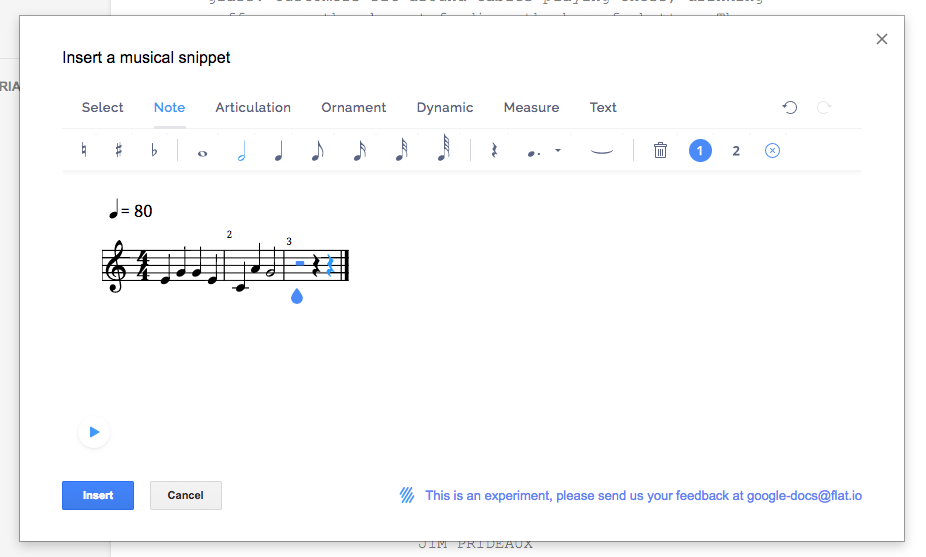
Task: Insert a rest with the rest icon
Action: tap(494, 151)
